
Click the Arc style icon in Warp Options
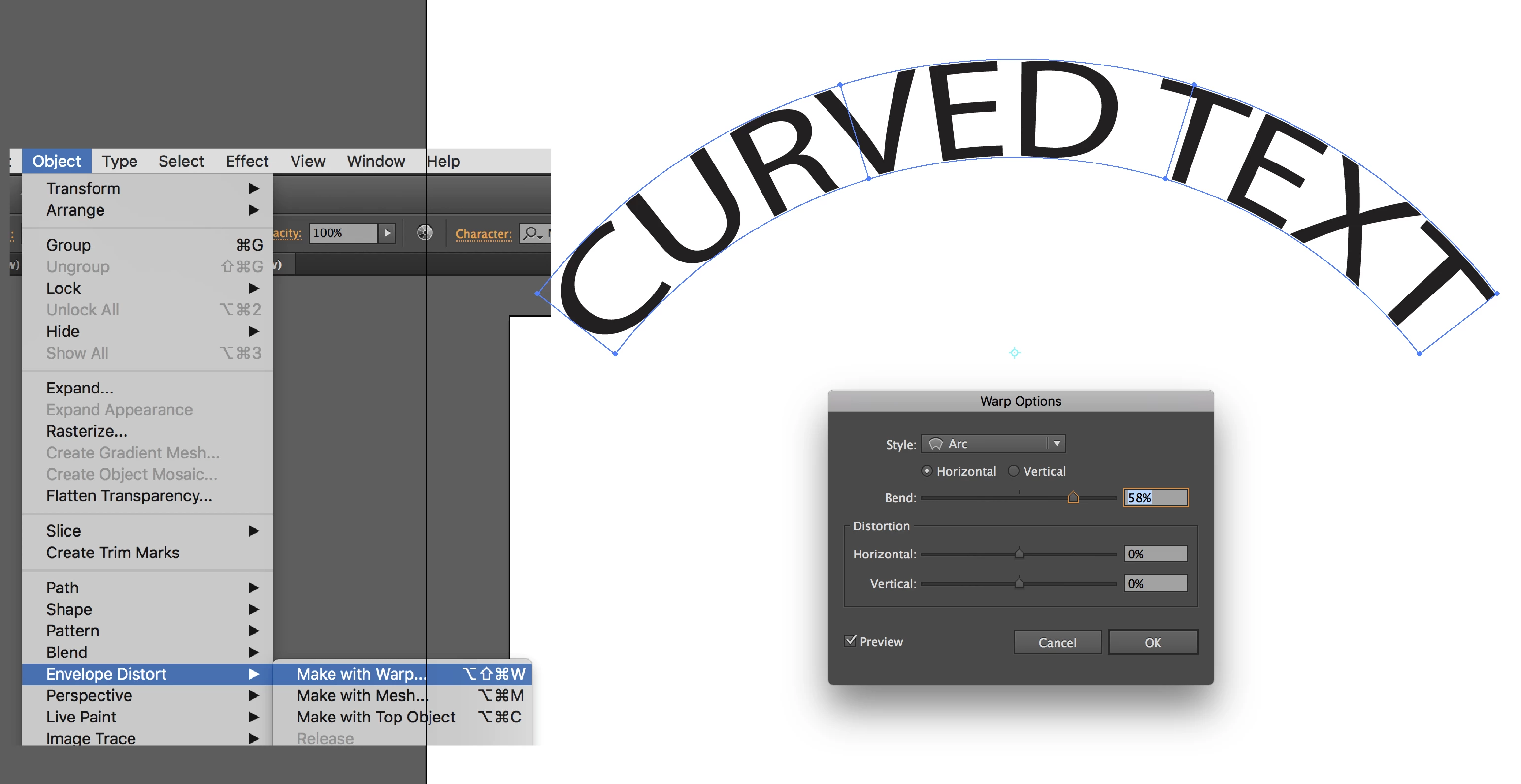(935, 444)
